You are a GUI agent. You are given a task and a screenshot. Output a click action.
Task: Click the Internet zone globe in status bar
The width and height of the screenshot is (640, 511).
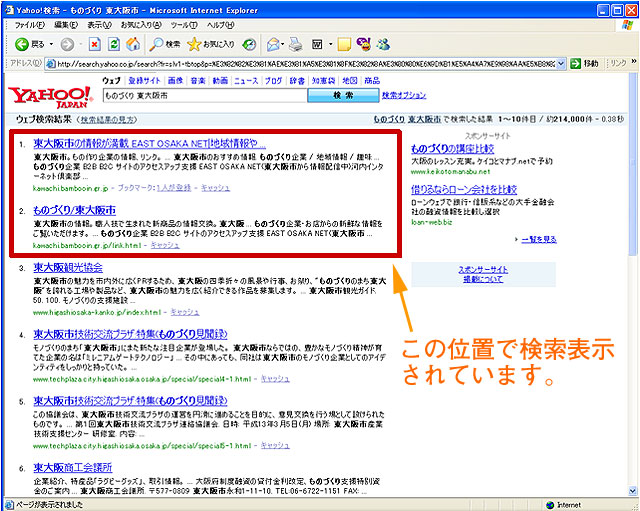click(550, 505)
